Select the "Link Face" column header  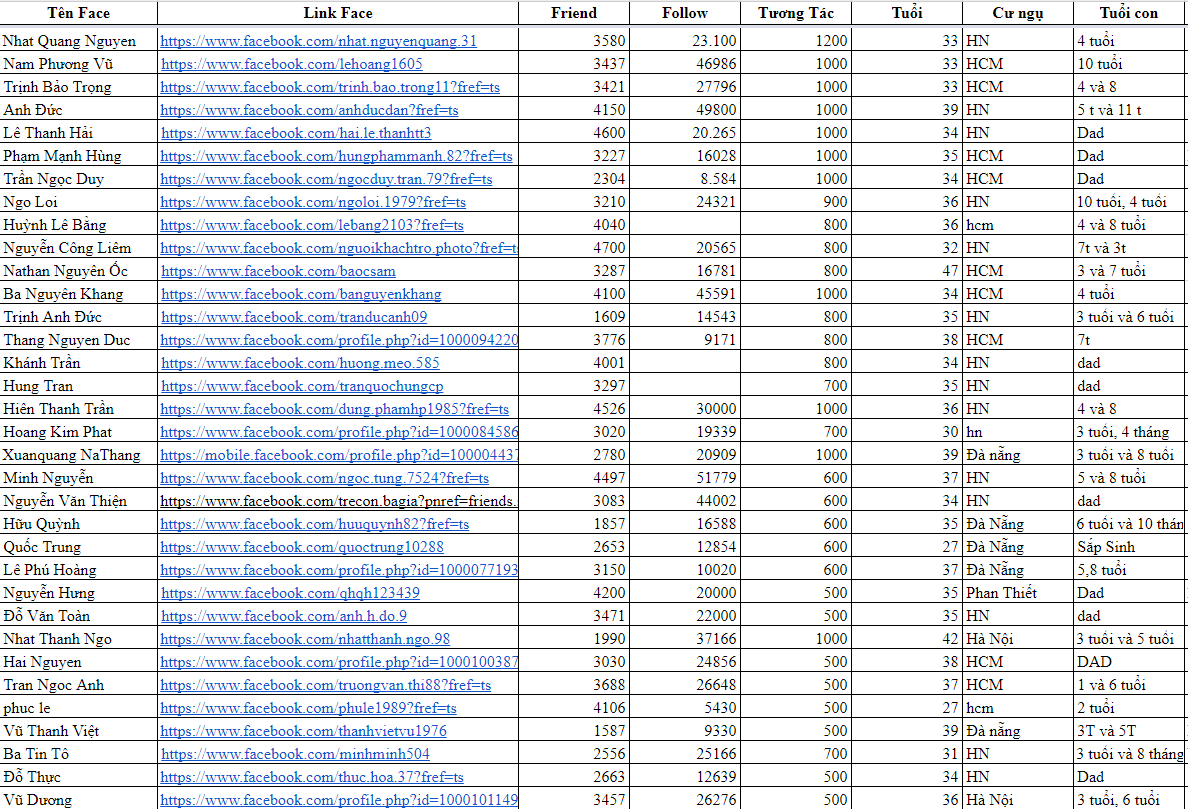pyautogui.click(x=338, y=13)
